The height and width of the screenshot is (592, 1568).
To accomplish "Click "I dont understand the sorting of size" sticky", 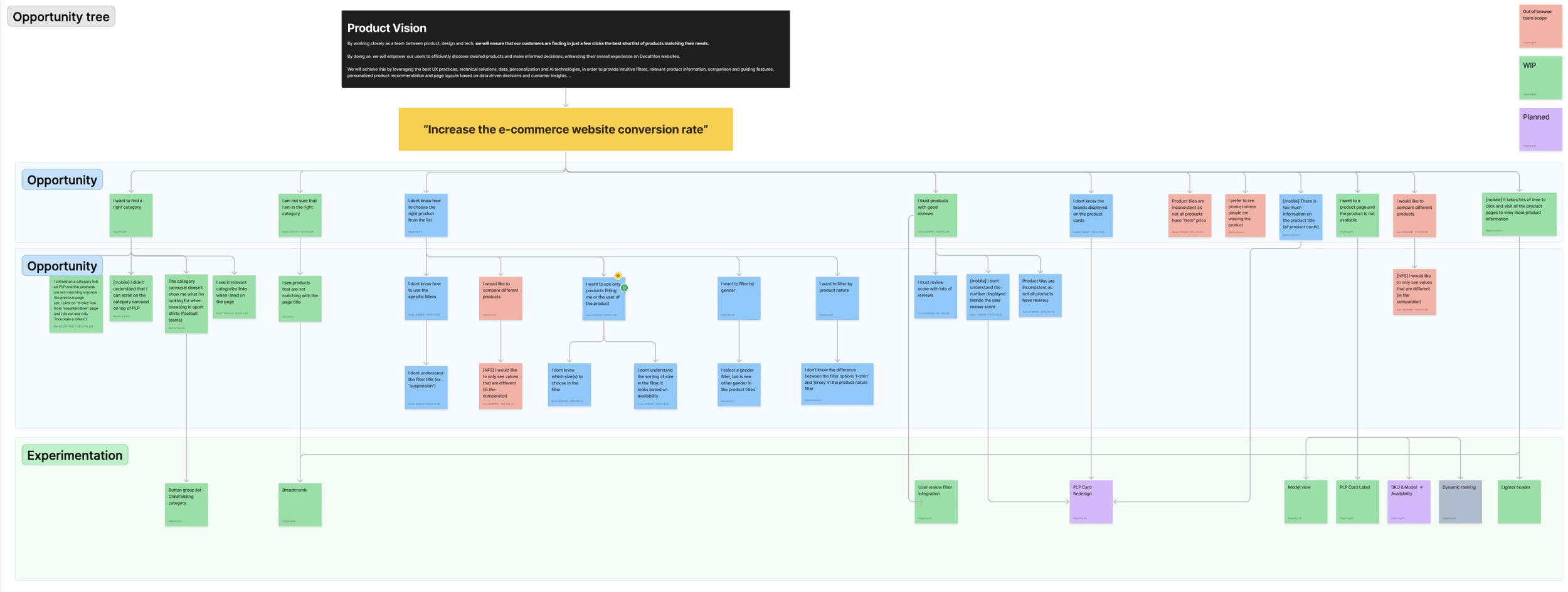I will click(655, 386).
